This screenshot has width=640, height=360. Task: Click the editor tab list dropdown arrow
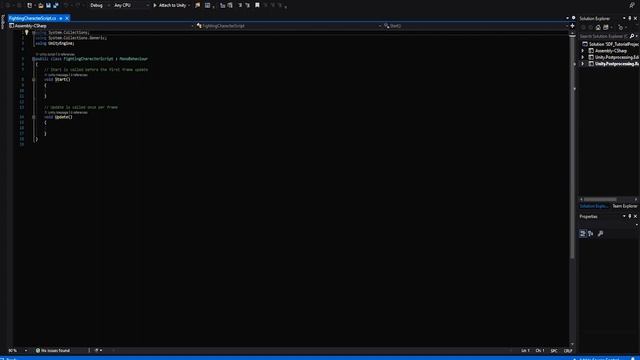click(567, 18)
